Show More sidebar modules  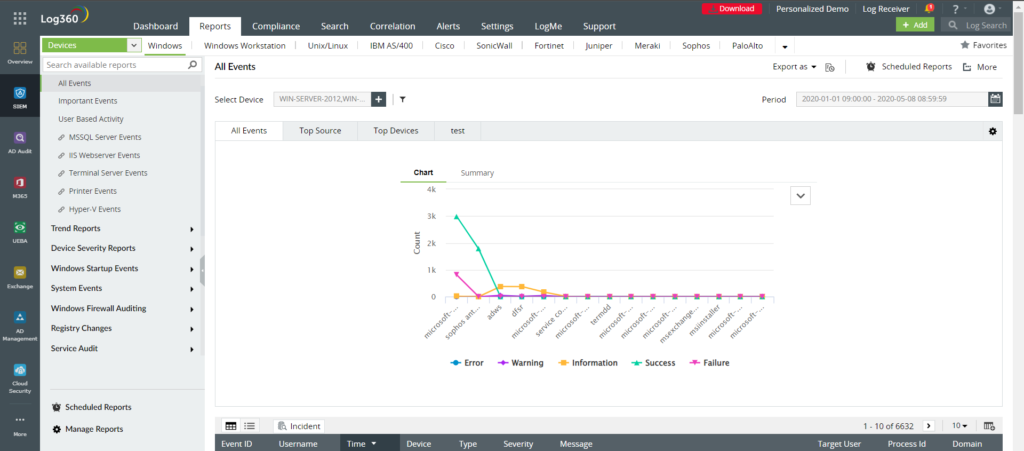[x=20, y=425]
